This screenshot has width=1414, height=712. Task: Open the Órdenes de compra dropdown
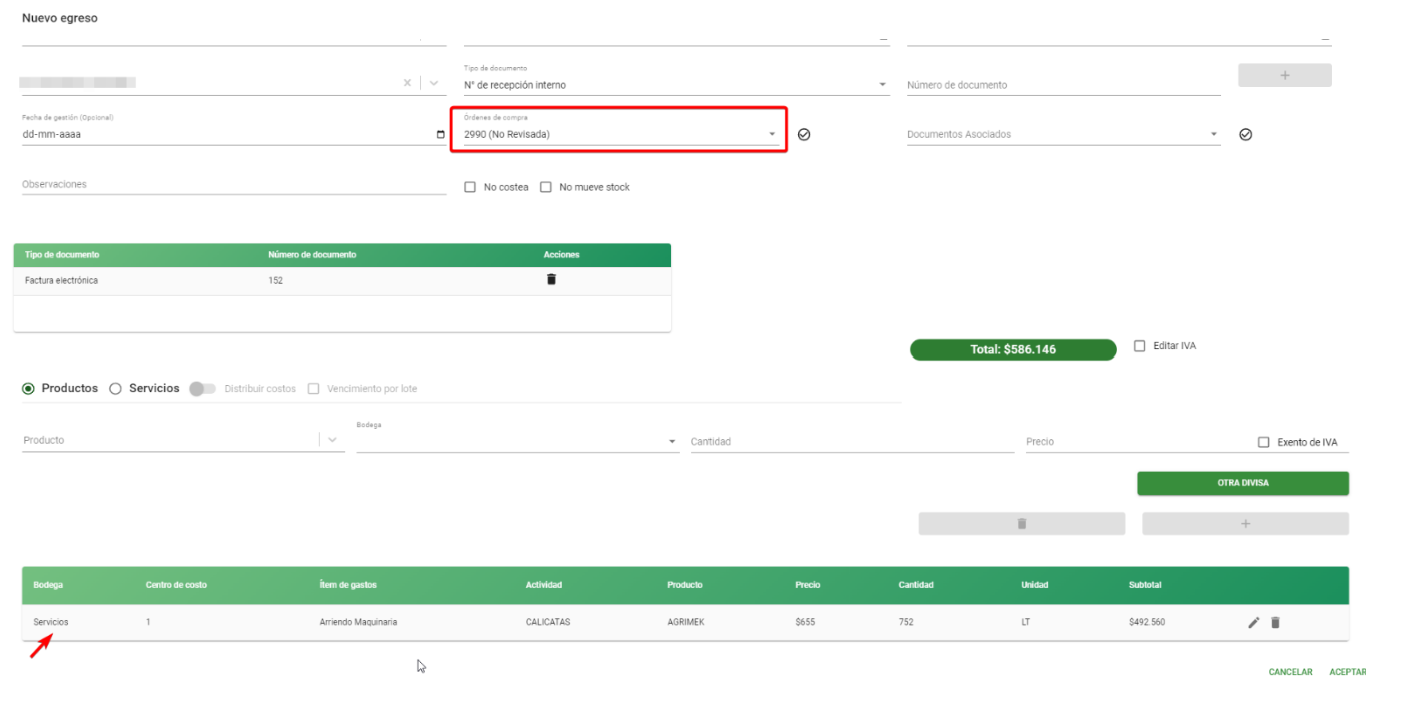(x=621, y=134)
